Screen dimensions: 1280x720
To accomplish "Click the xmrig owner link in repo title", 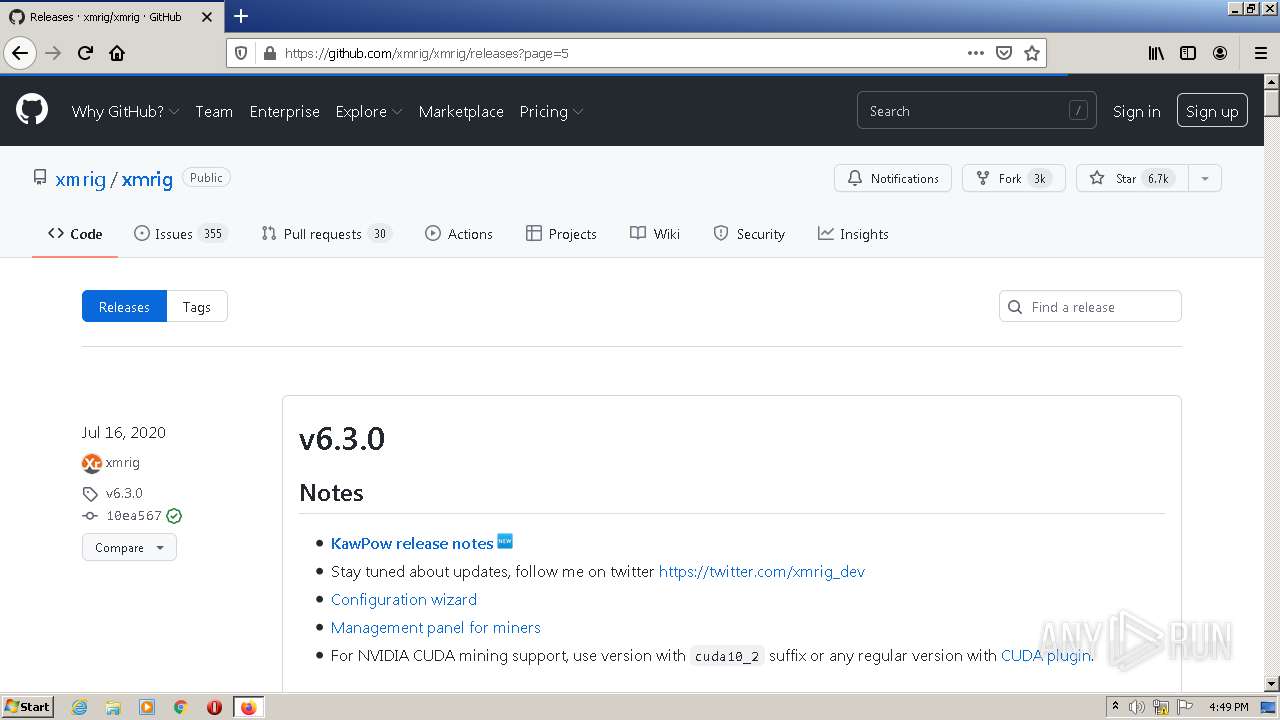I will tap(80, 179).
